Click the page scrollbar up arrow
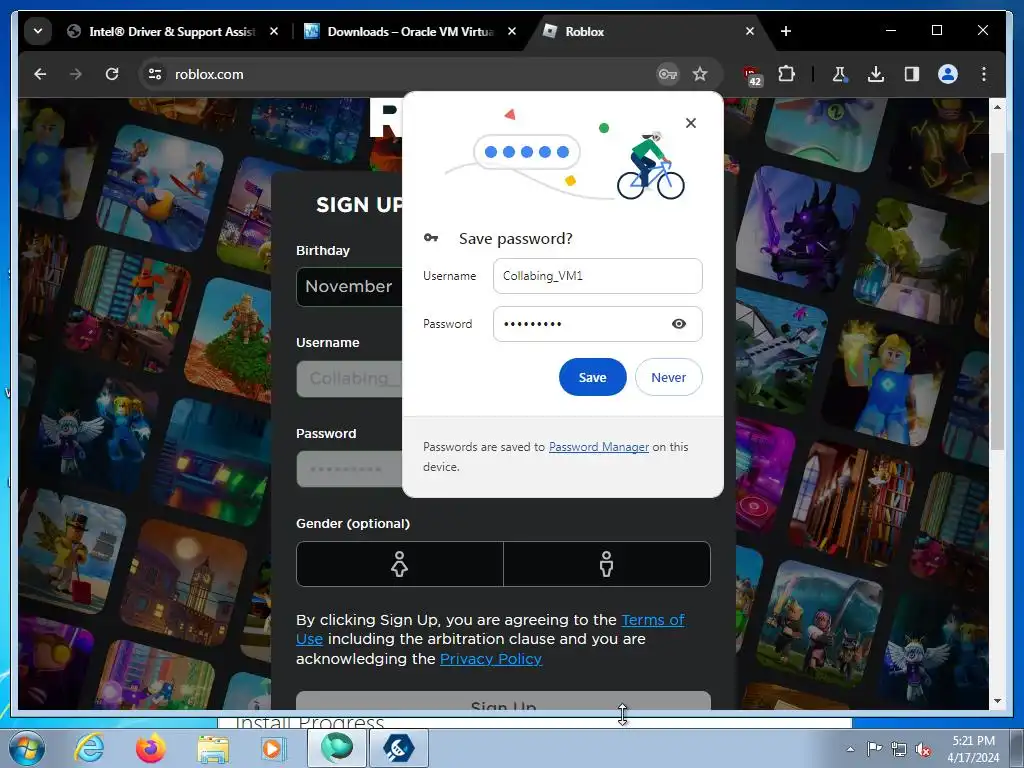Viewport: 1024px width, 768px height. point(997,107)
